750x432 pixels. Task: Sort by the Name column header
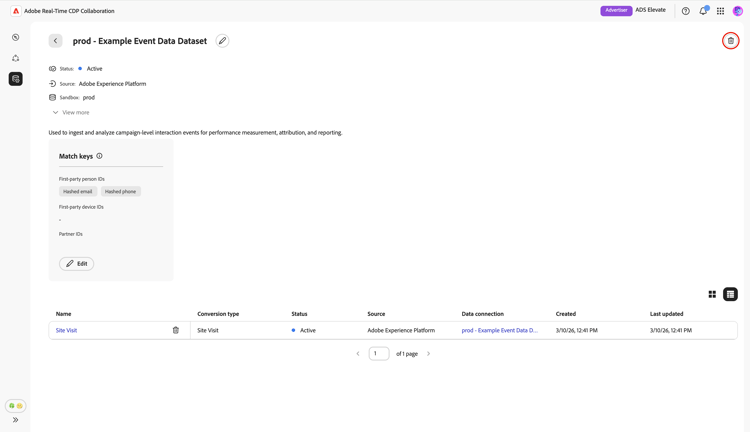64,314
